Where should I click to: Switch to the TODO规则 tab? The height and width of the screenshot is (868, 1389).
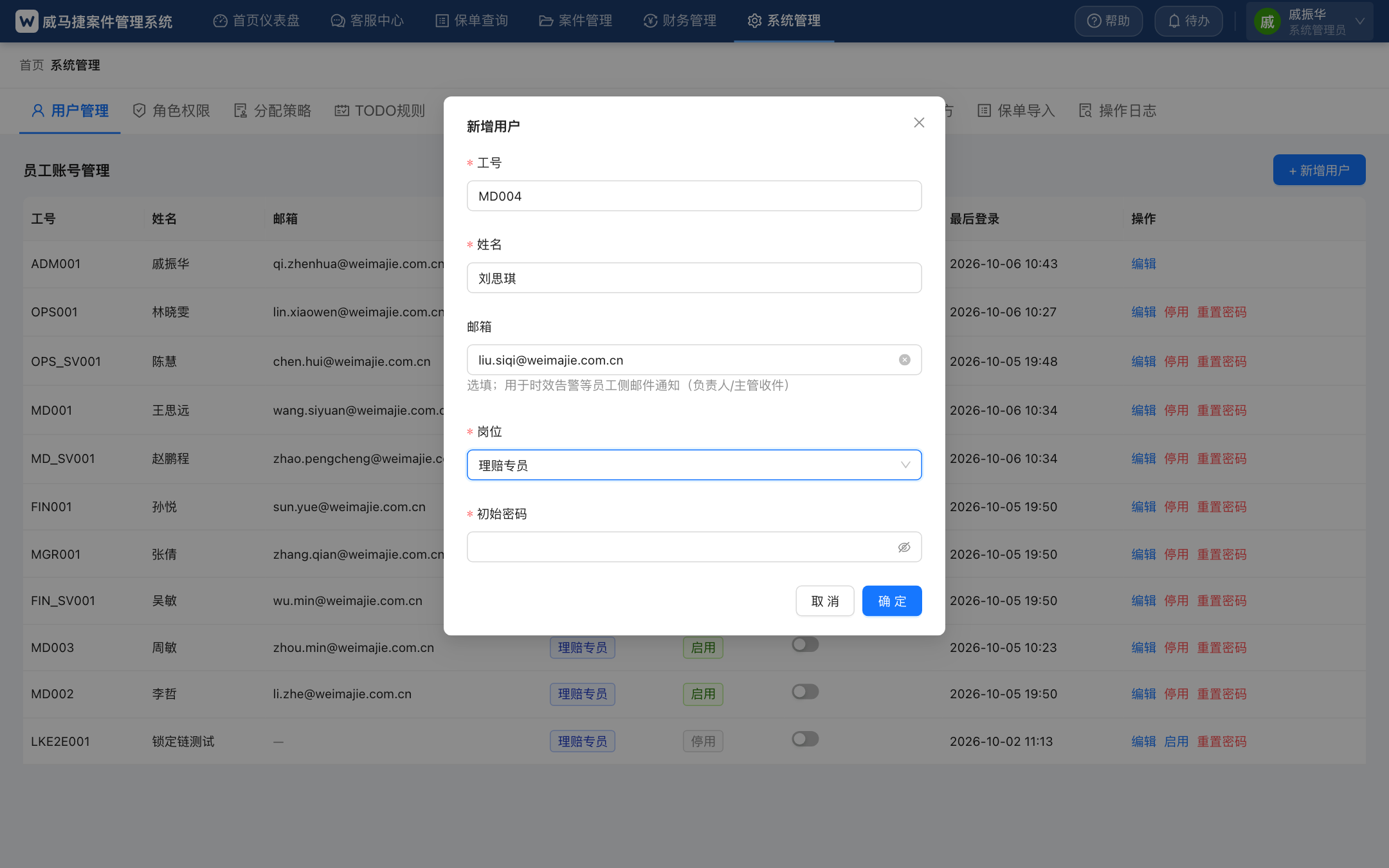click(380, 111)
